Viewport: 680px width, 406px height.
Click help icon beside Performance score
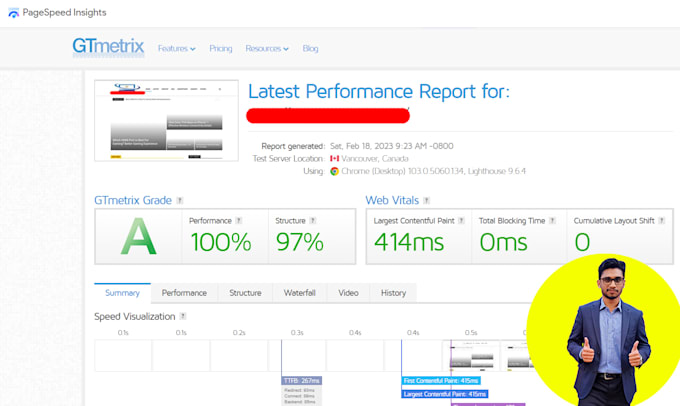pyautogui.click(x=239, y=221)
